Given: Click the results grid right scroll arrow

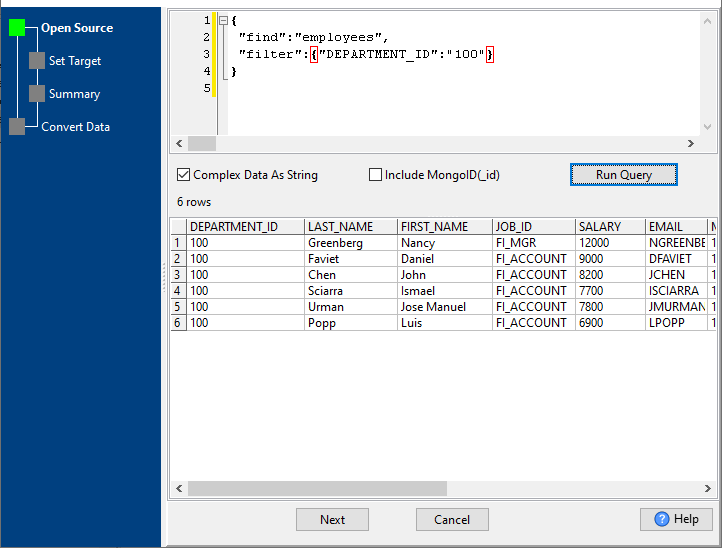Looking at the screenshot, I should pyautogui.click(x=708, y=489).
